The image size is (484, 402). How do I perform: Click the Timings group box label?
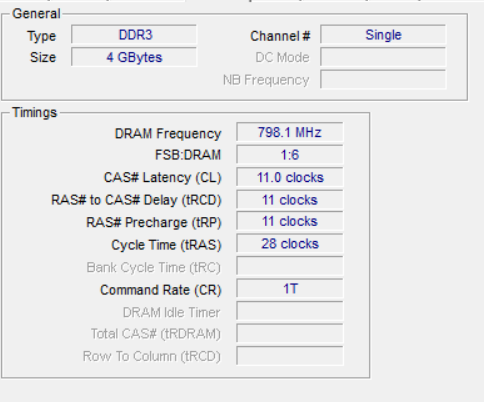(x=34, y=113)
